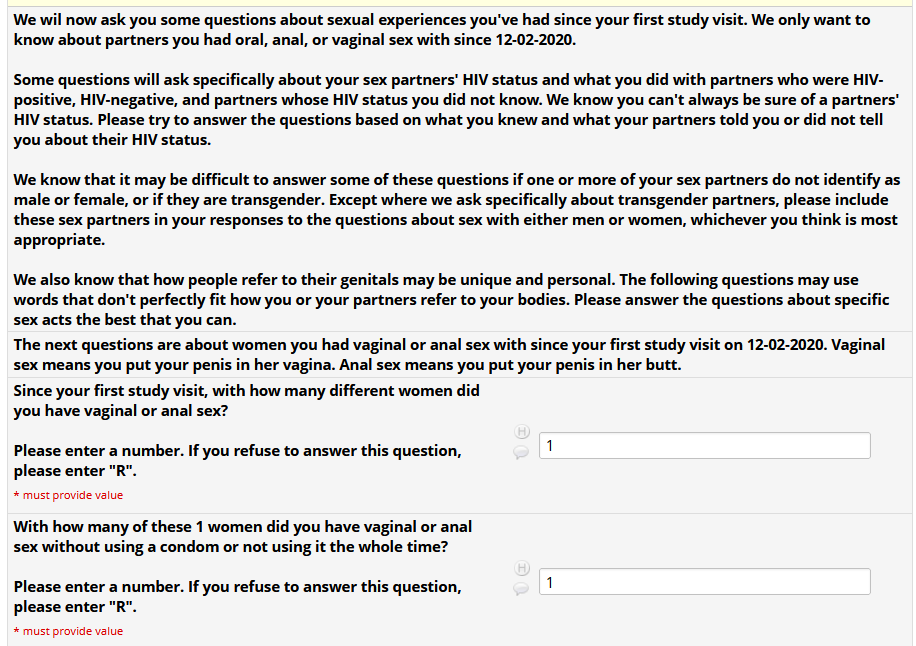916x646 pixels.
Task: Click "must provide value" under the first question
Action: click(73, 495)
